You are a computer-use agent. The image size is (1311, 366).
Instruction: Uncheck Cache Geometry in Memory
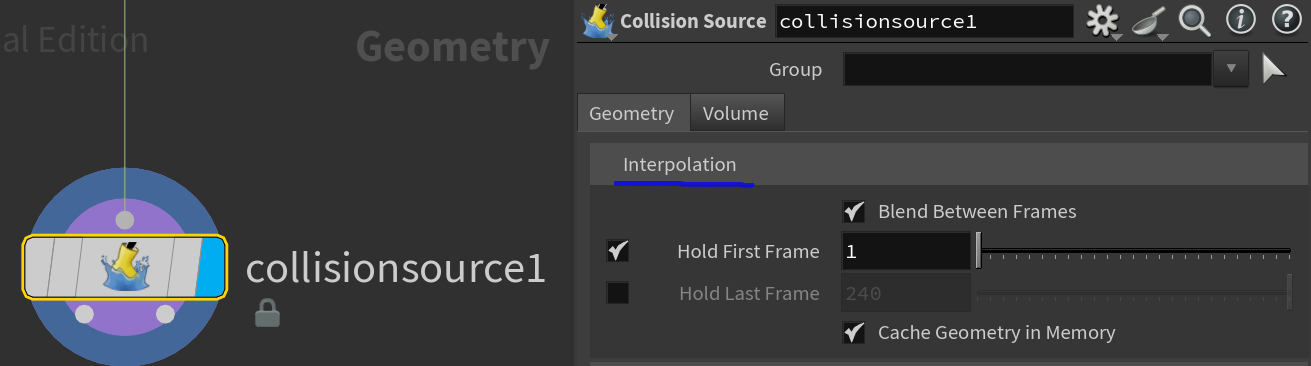[854, 333]
